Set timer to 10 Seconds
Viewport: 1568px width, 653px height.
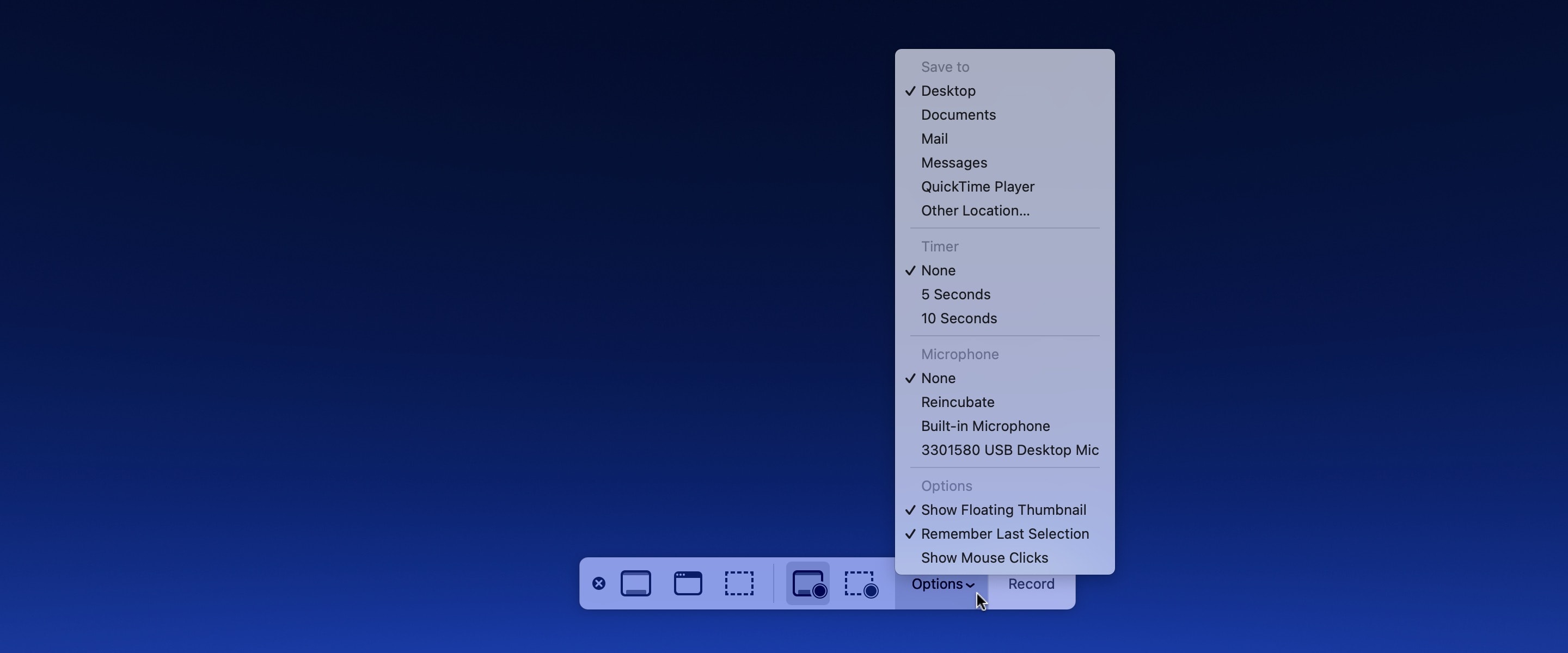coord(959,318)
